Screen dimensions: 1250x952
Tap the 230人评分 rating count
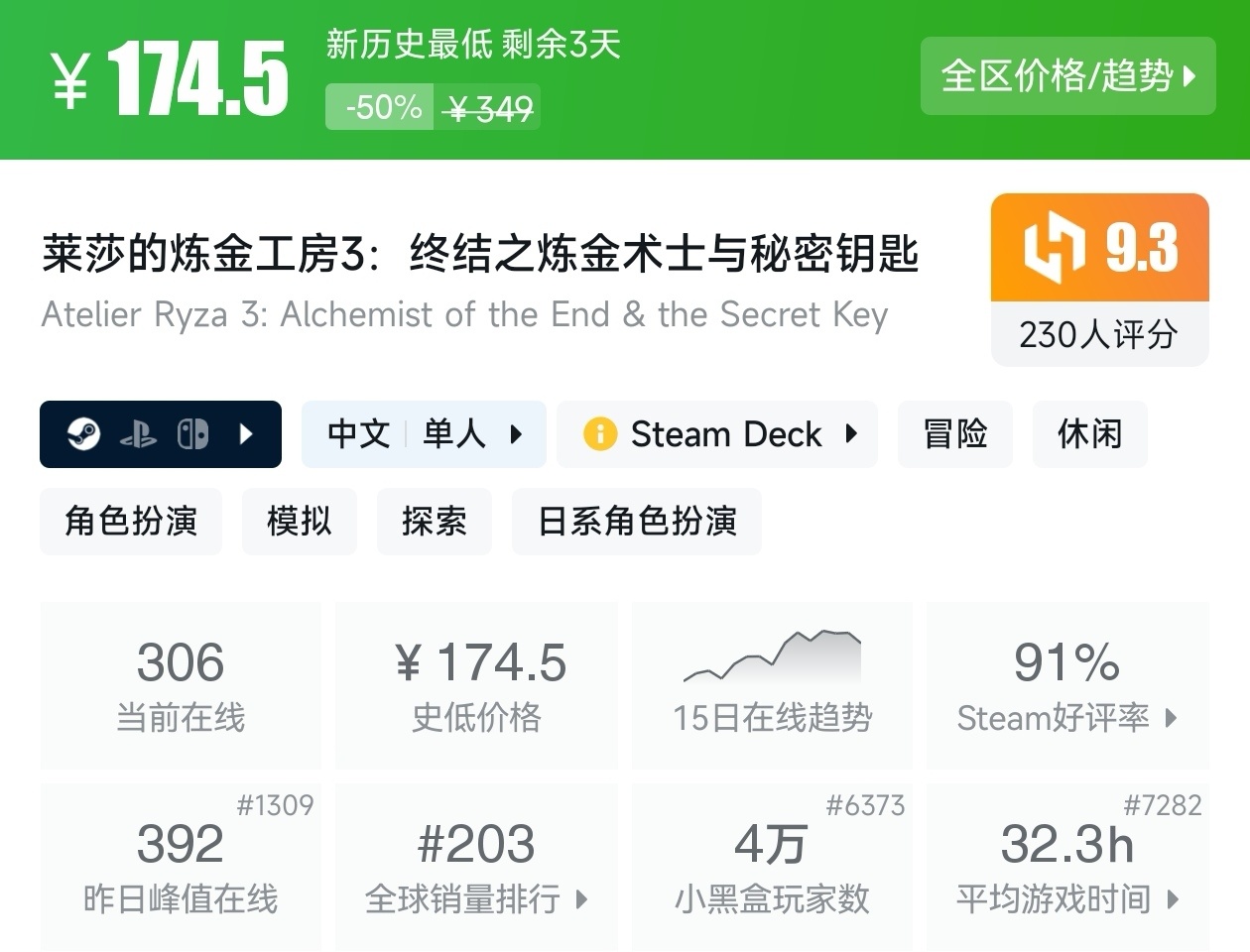[x=1099, y=334]
